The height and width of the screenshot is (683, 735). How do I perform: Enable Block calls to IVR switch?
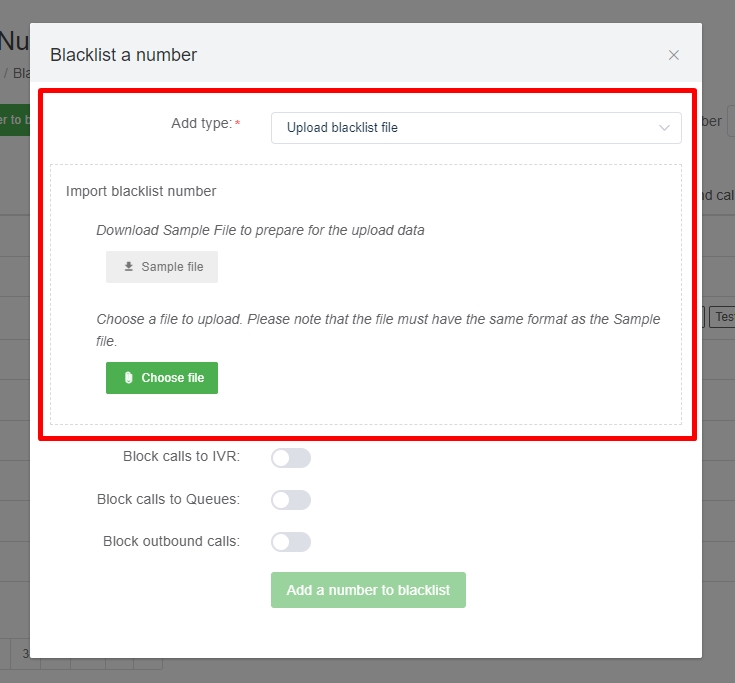pos(291,458)
